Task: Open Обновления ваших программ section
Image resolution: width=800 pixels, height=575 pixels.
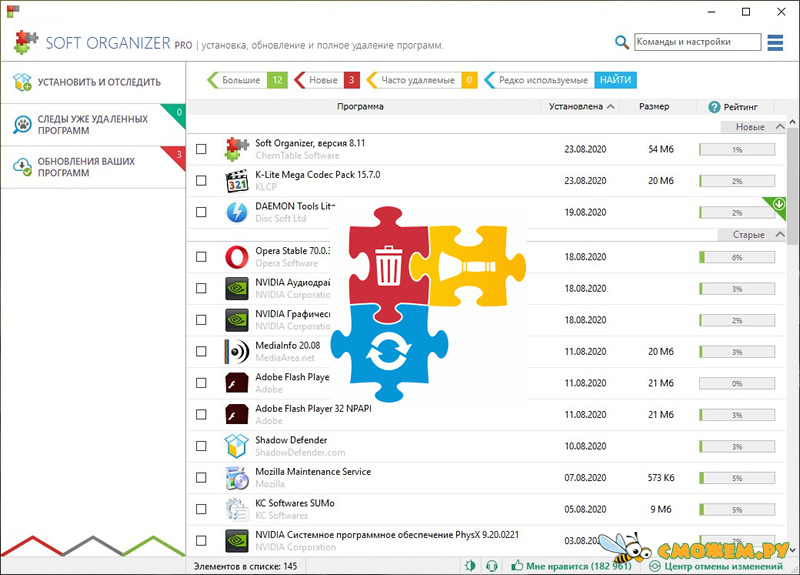Action: [x=93, y=167]
